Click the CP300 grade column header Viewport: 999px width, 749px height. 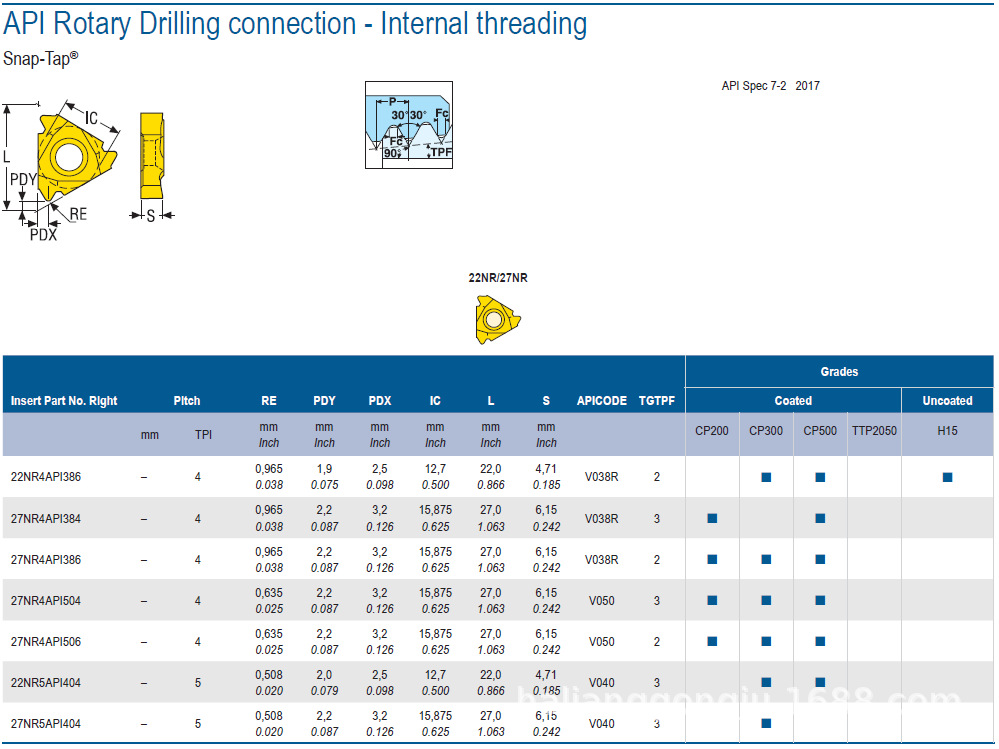pos(766,431)
